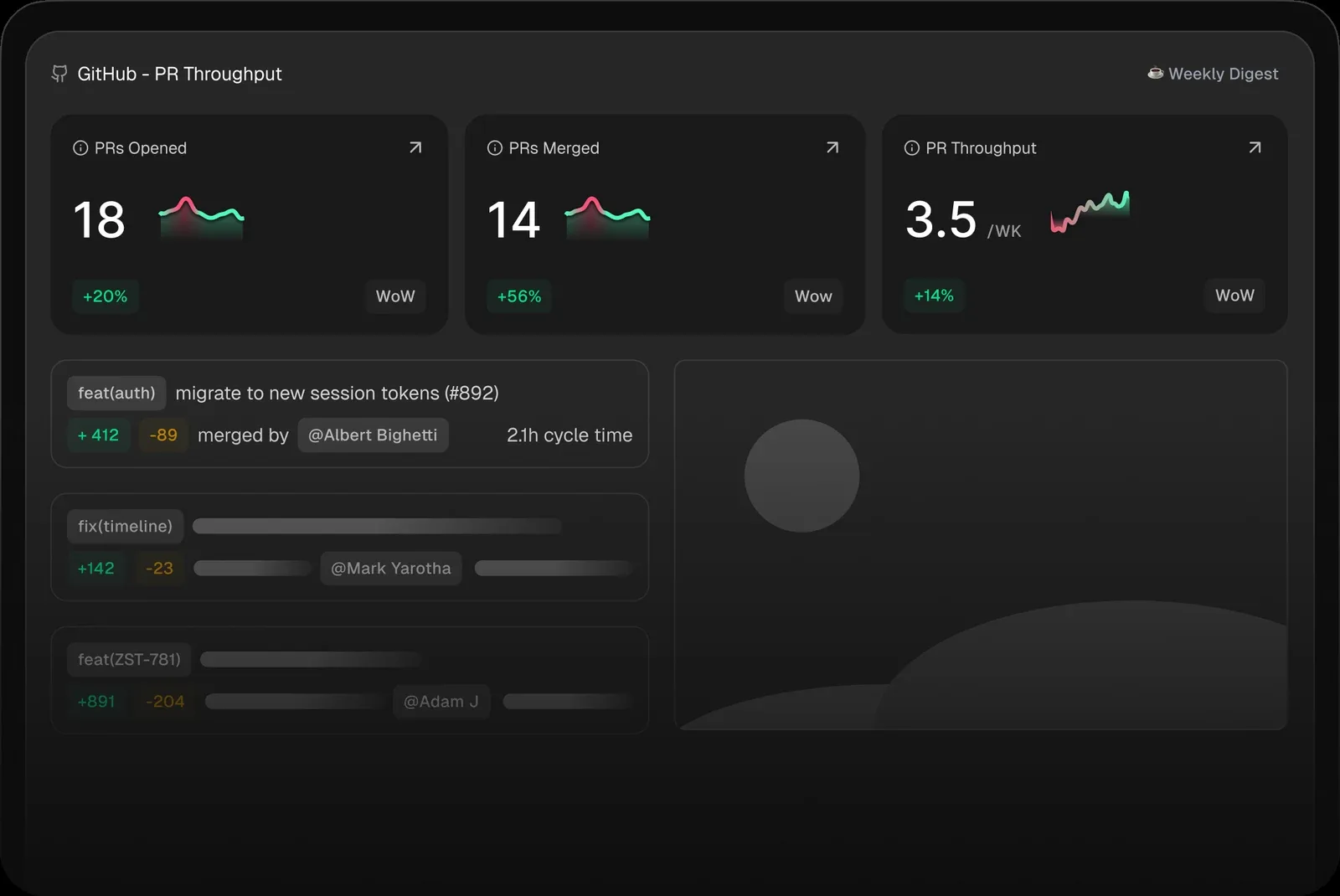Click the -23 deletions badge
The image size is (1340, 896).
pos(159,568)
